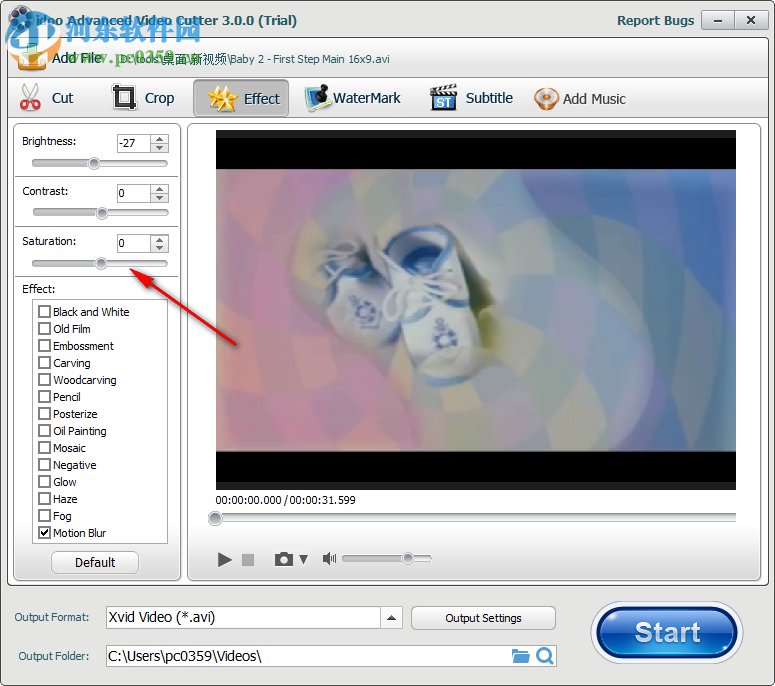The width and height of the screenshot is (775, 686).
Task: Click the video timeline seek handle
Action: click(x=215, y=518)
